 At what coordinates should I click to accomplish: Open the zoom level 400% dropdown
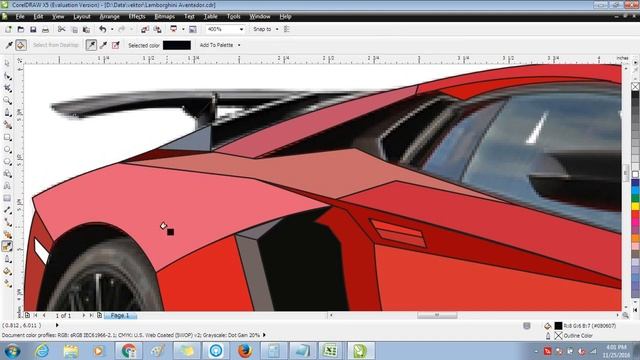coord(241,29)
